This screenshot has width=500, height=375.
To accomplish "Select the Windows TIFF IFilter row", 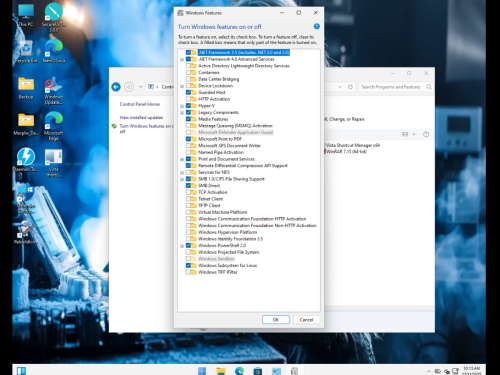I will coord(218,272).
